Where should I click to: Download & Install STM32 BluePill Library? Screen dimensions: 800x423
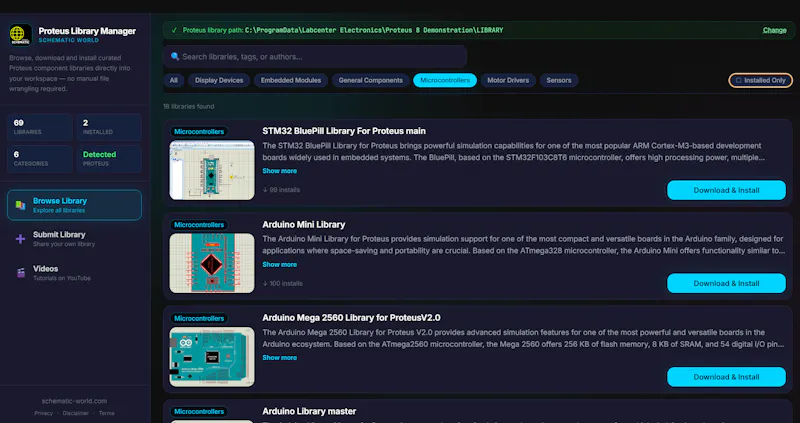tap(726, 190)
